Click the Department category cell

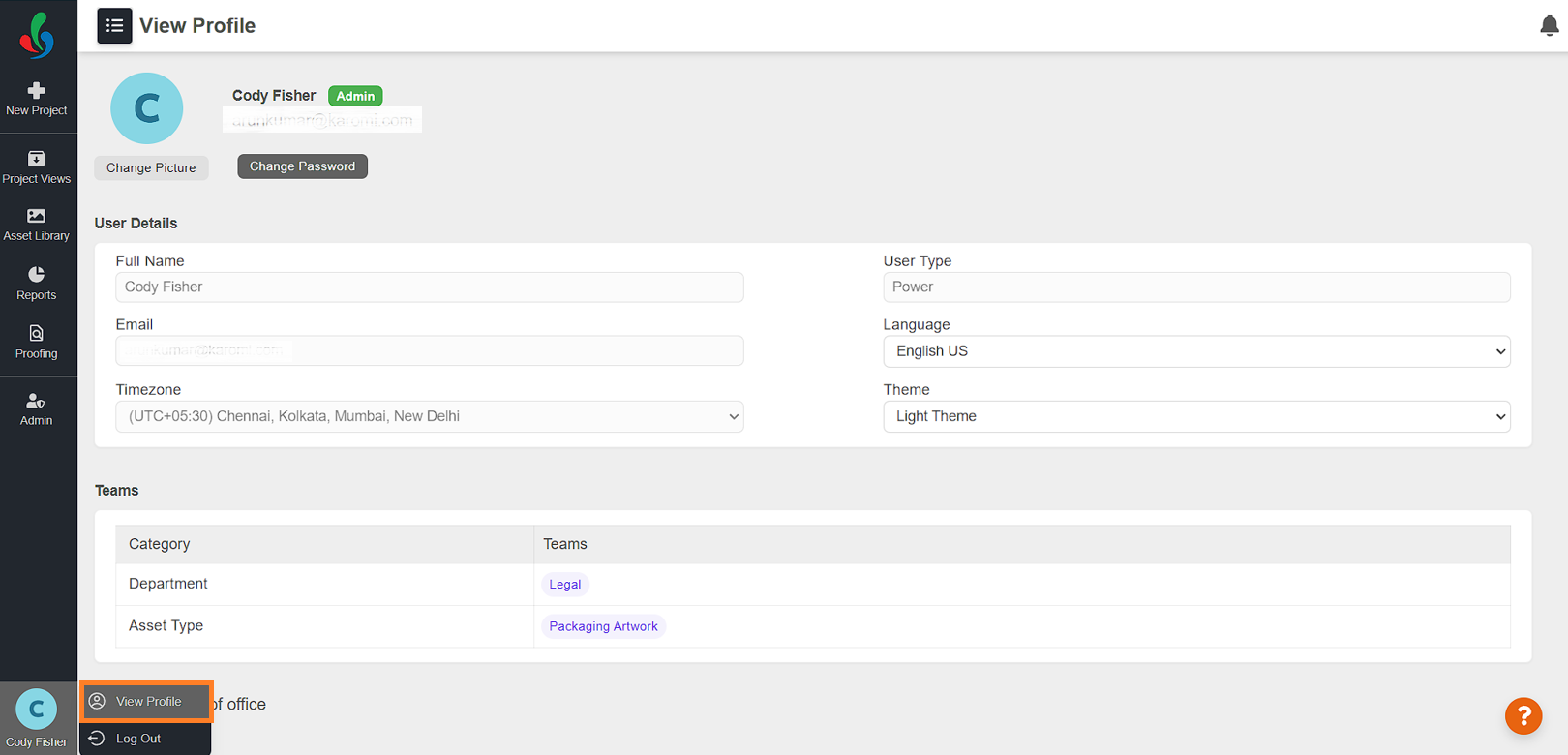[324, 584]
